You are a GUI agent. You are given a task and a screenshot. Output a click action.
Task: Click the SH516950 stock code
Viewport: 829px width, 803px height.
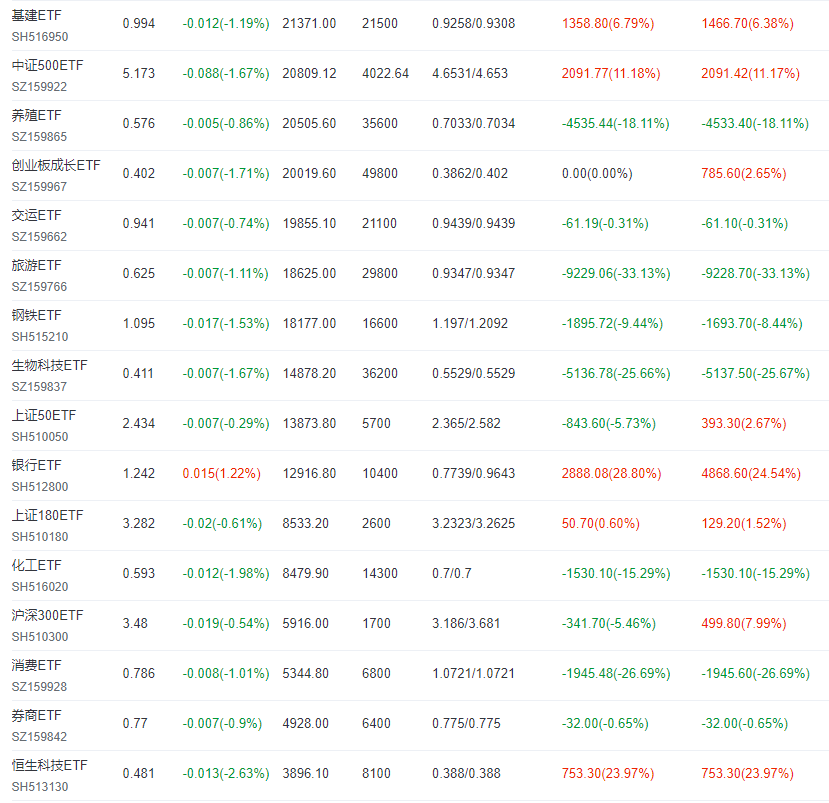click(x=40, y=37)
